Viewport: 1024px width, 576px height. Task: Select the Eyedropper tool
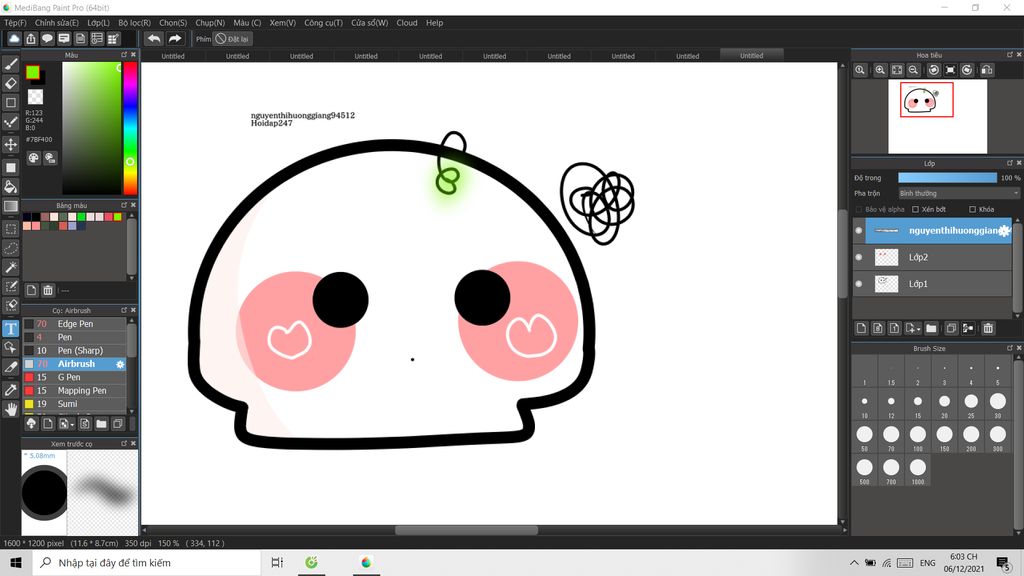coord(10,390)
